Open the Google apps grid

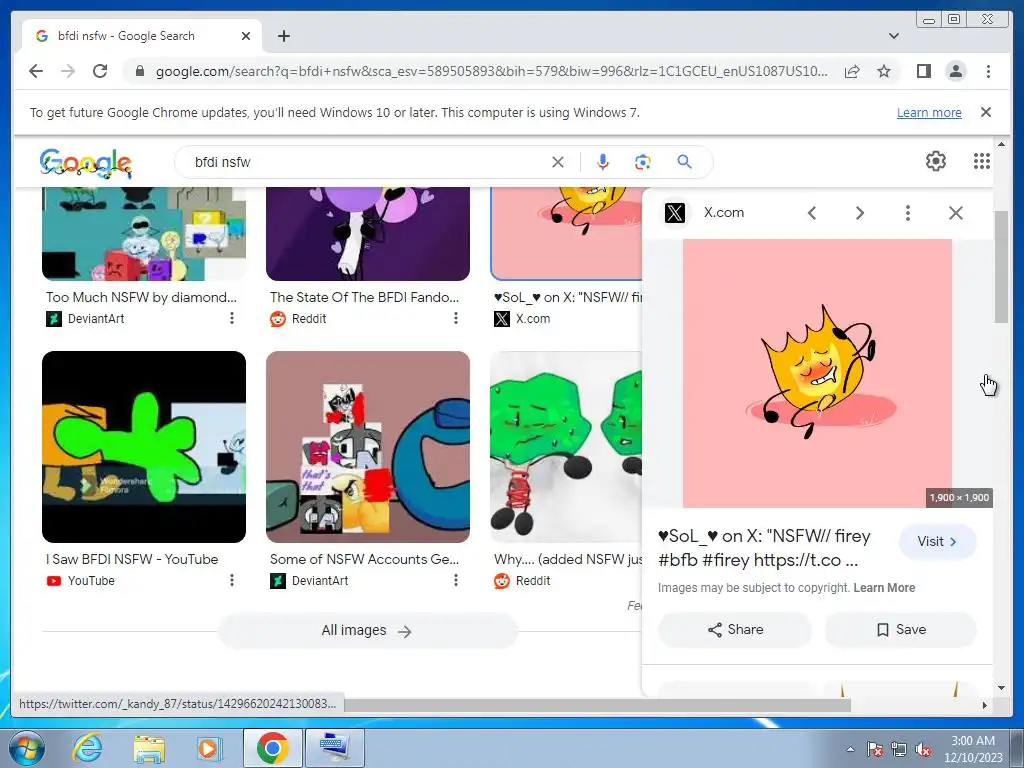point(982,161)
